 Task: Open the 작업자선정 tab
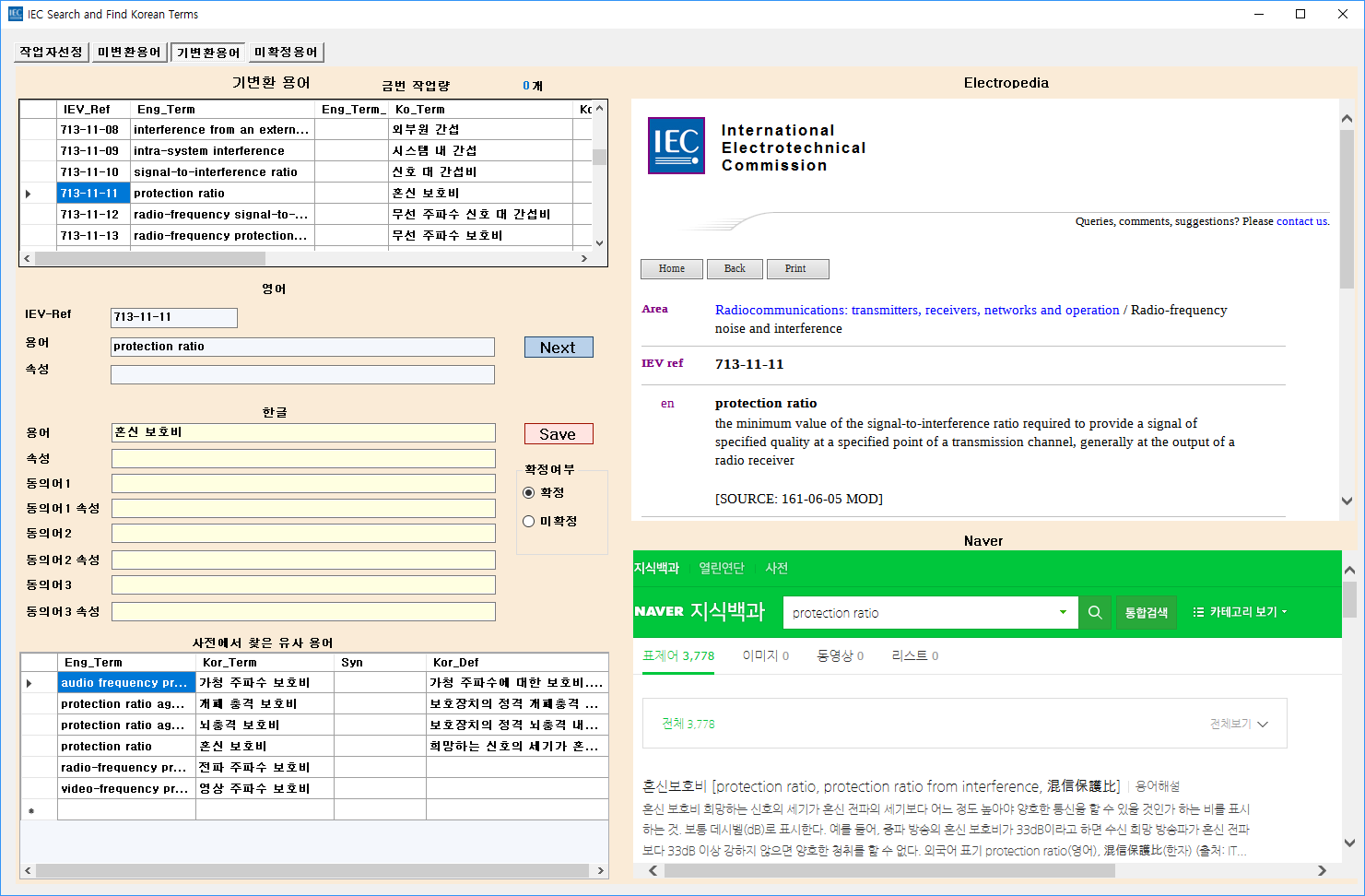(52, 53)
